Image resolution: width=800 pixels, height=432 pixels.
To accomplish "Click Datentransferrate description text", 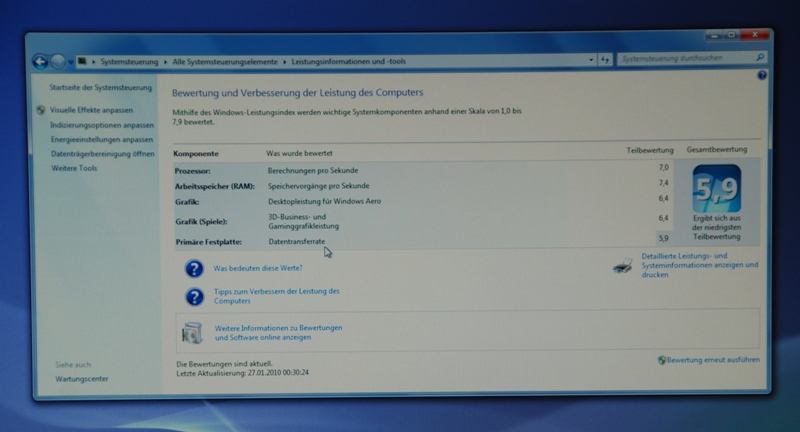I will [x=296, y=242].
